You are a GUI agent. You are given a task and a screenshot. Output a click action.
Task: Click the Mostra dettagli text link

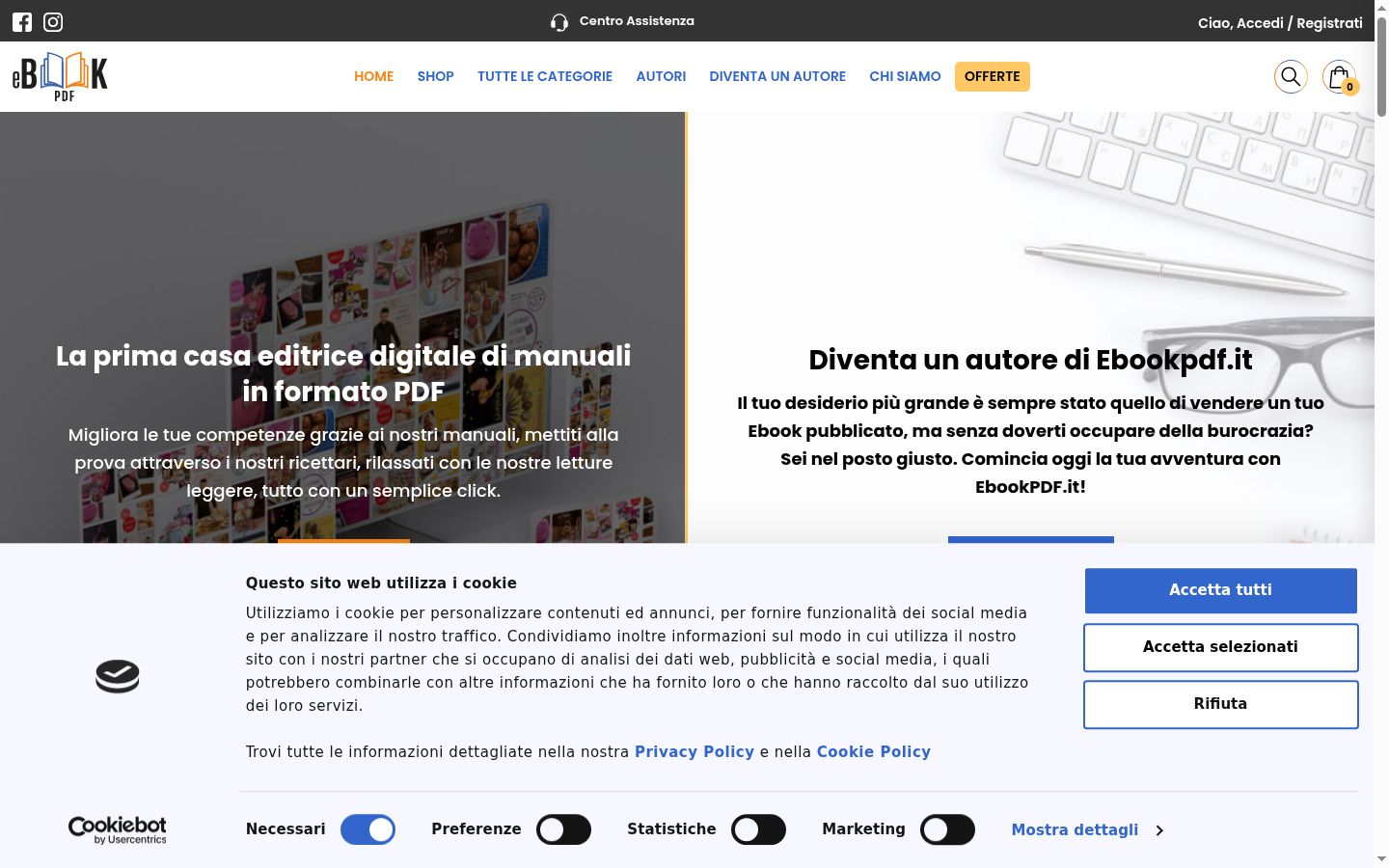click(x=1075, y=829)
